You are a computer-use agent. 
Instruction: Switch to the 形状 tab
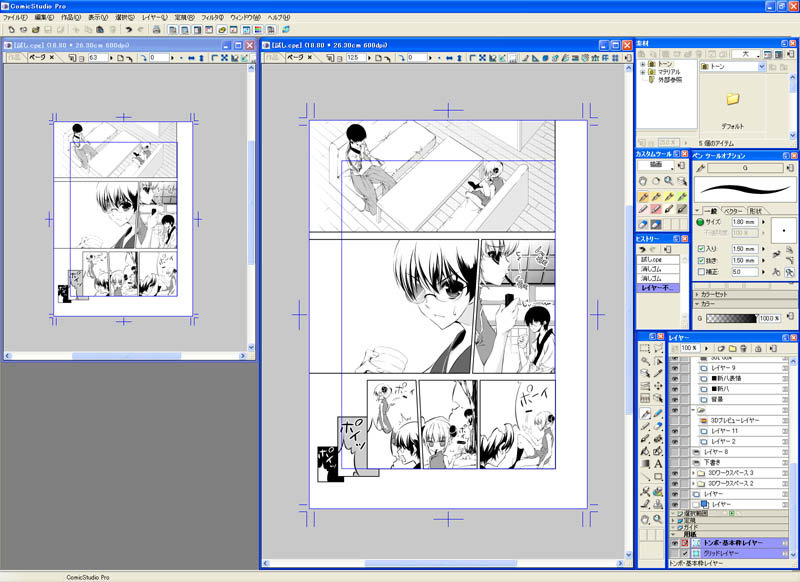coord(756,211)
